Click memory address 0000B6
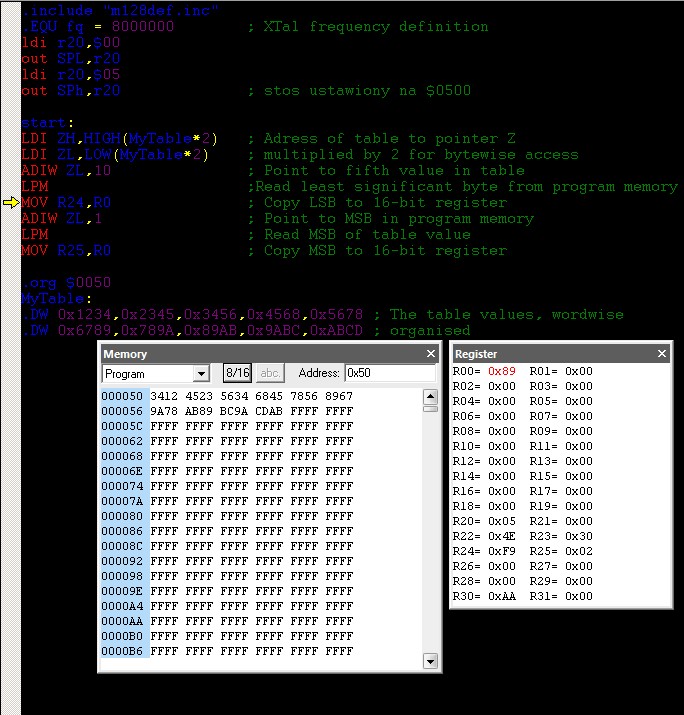The height and width of the screenshot is (715, 684). (x=122, y=651)
